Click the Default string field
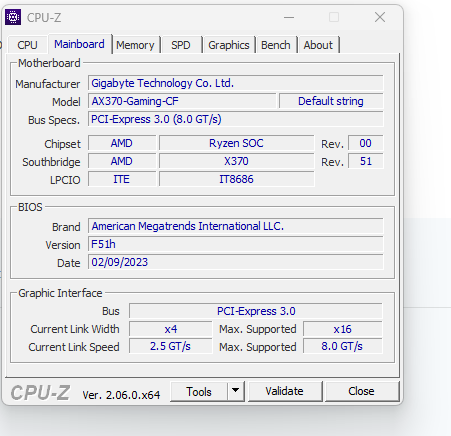 click(331, 101)
